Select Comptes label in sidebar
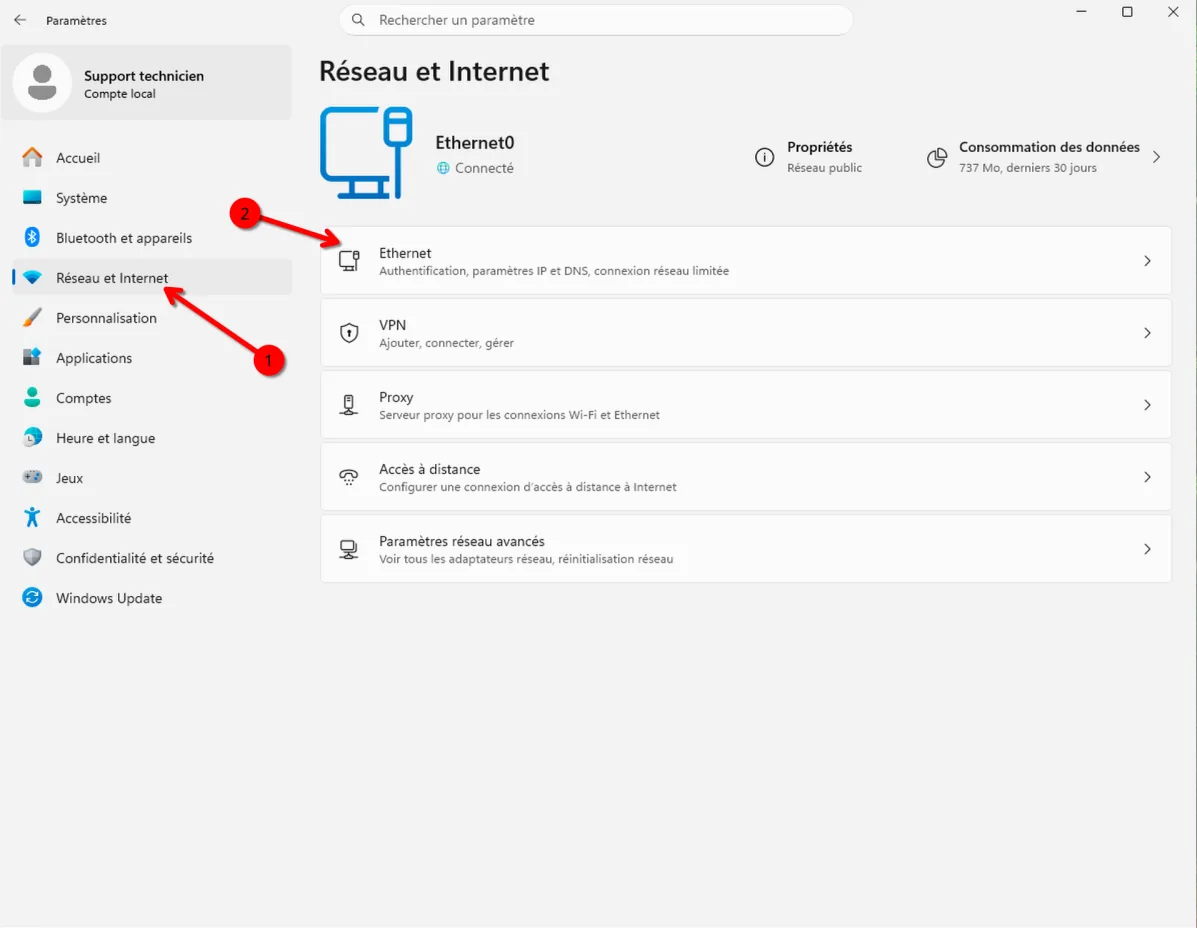The height and width of the screenshot is (928, 1197). pyautogui.click(x=83, y=398)
